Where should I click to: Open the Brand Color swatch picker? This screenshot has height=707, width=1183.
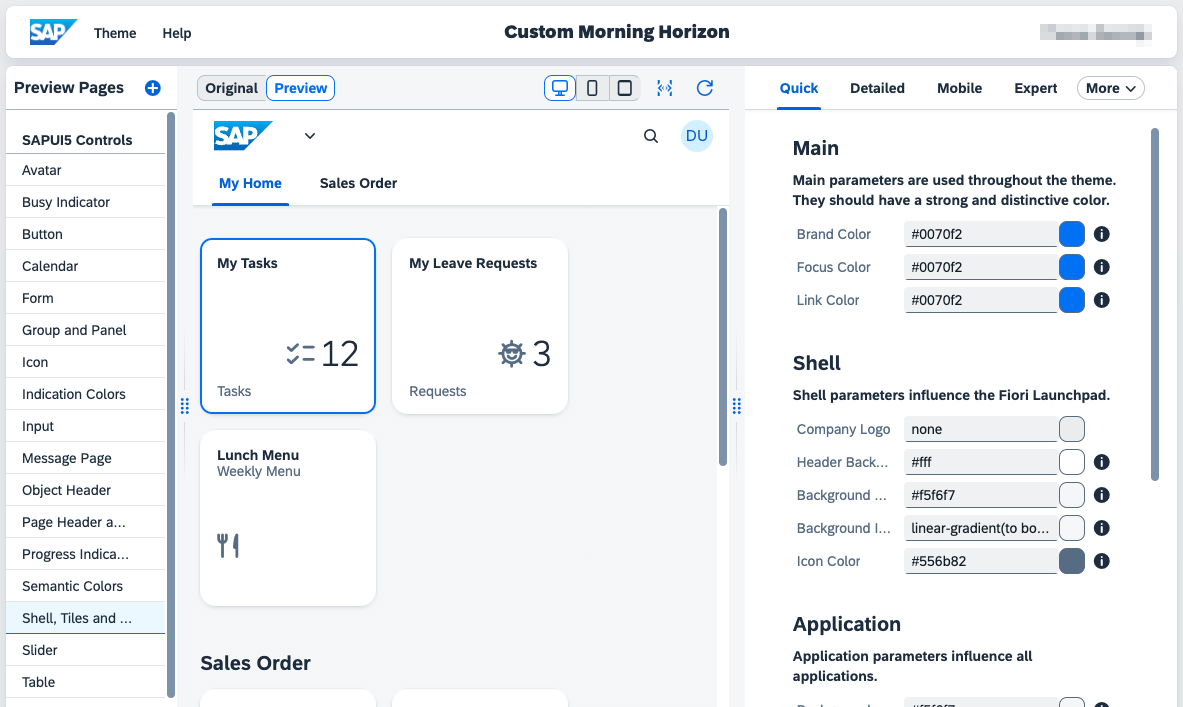[1071, 234]
